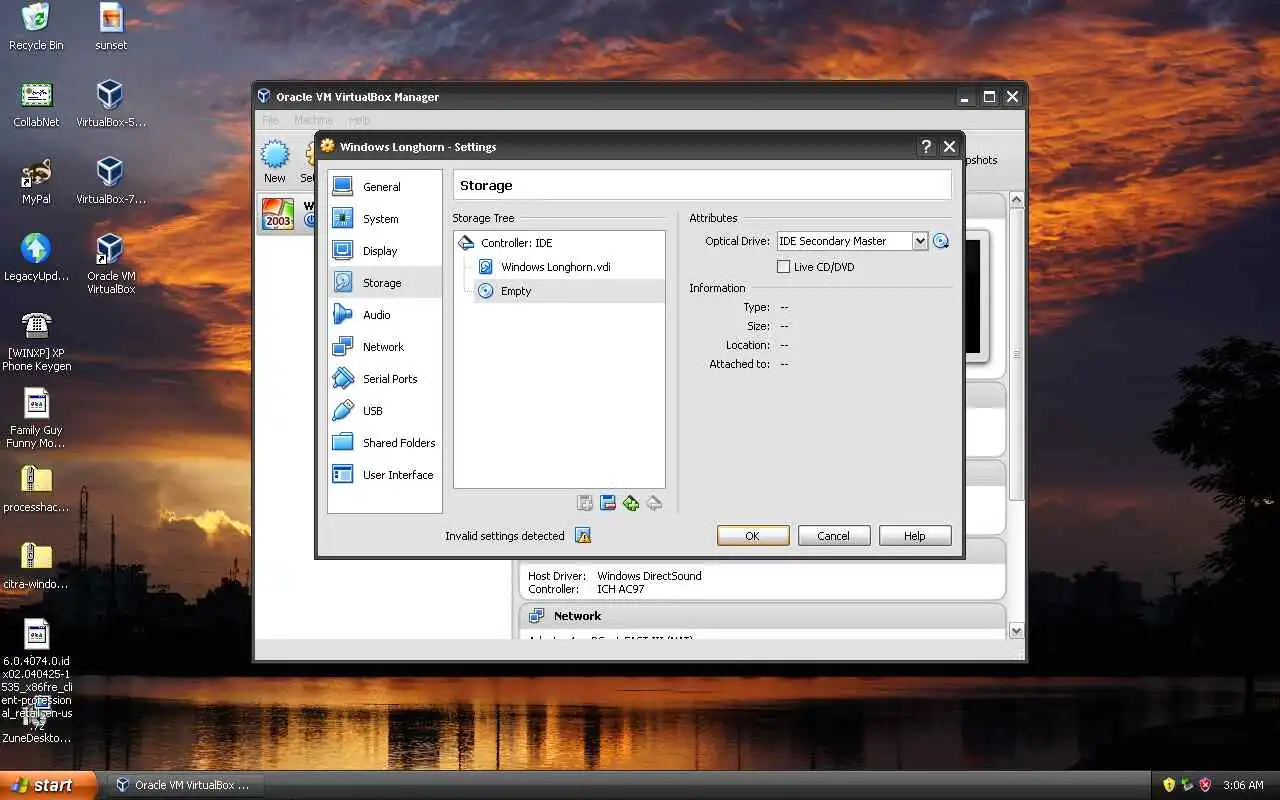Open the USB settings category
Image resolution: width=1280 pixels, height=800 pixels.
[384, 411]
